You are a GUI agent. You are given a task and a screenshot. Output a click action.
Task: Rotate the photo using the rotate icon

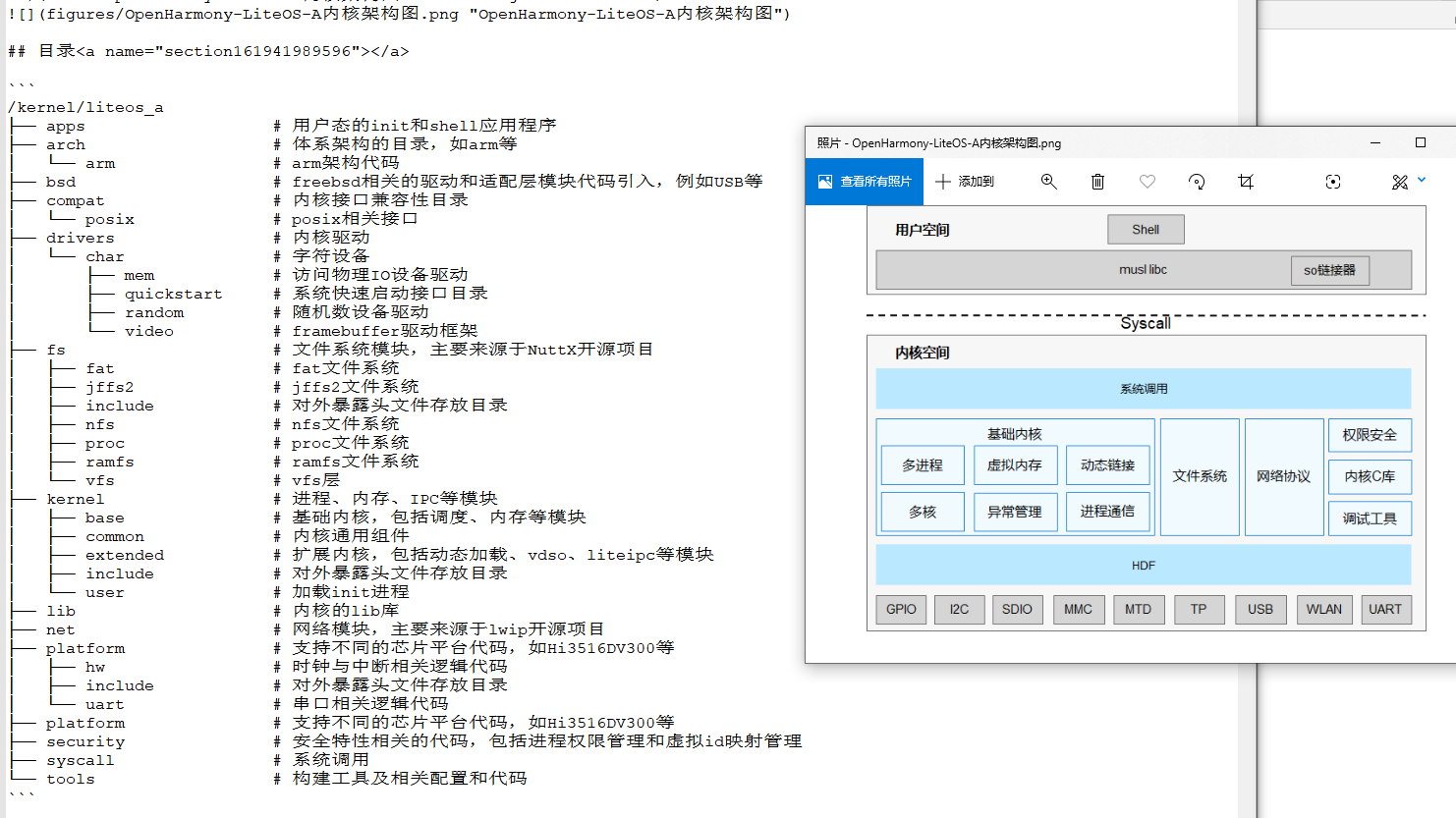point(1197,182)
